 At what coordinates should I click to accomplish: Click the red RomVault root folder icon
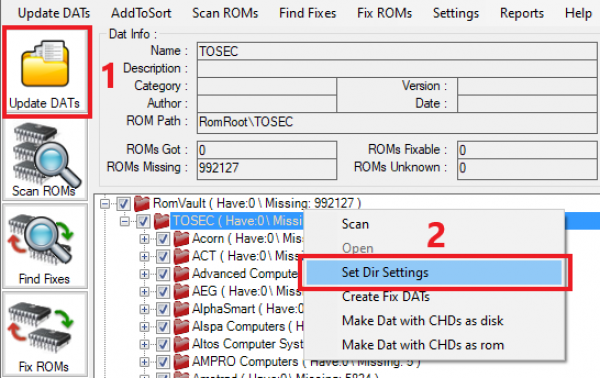(x=142, y=204)
